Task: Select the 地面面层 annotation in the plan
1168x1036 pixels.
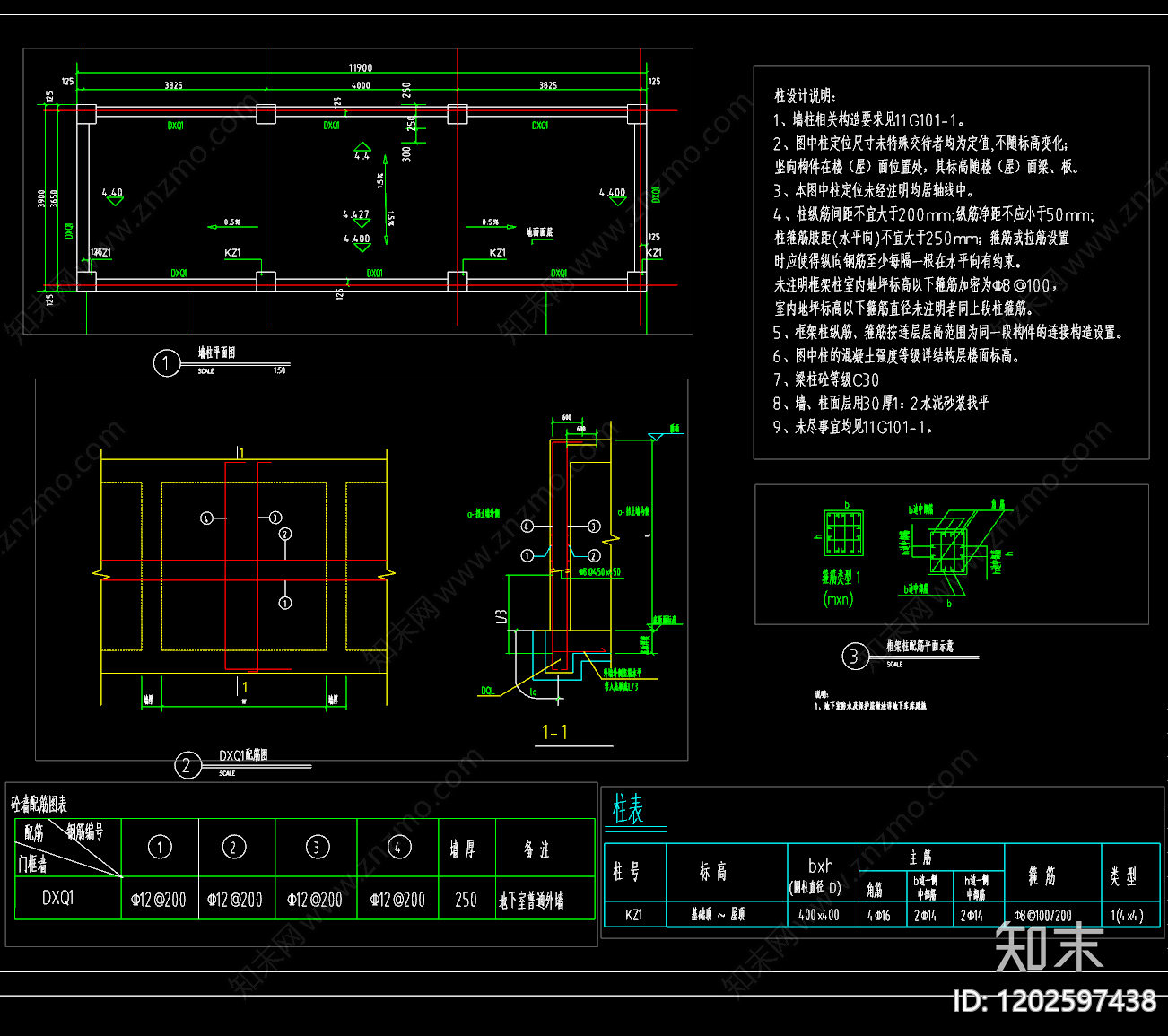Action: coord(539,232)
